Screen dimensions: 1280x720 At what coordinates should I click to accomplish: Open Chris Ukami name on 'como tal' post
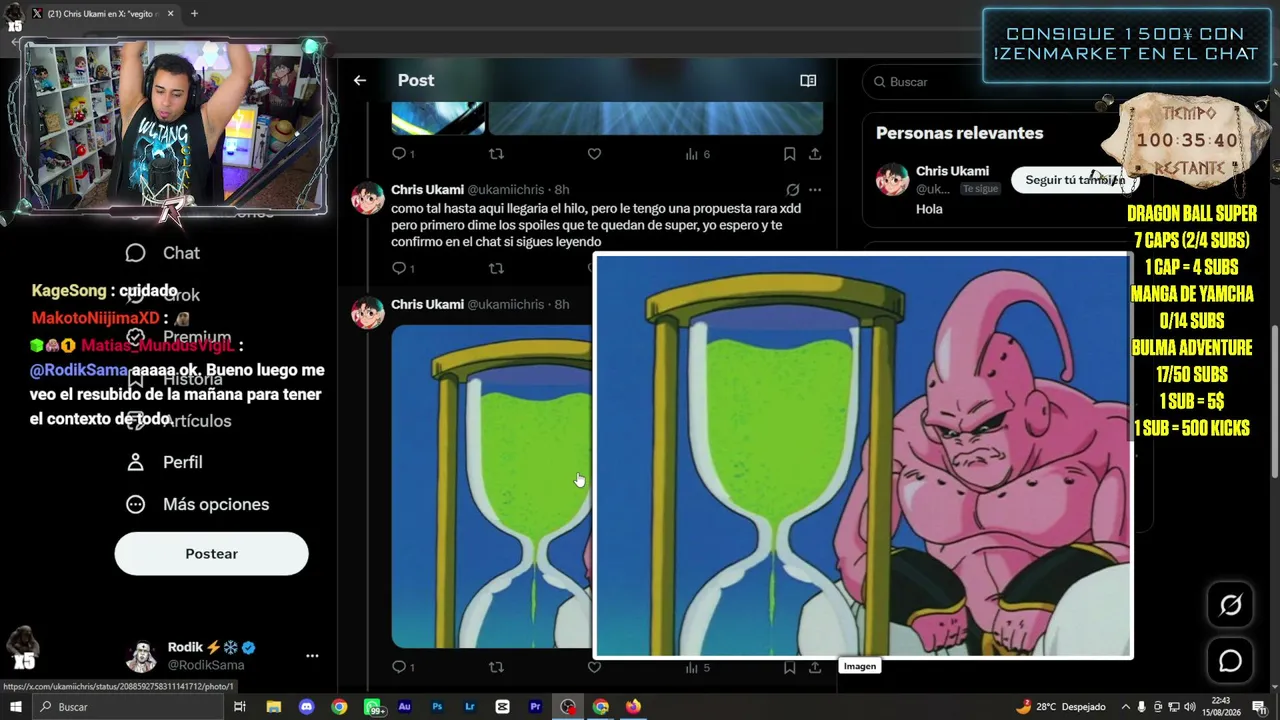(427, 190)
